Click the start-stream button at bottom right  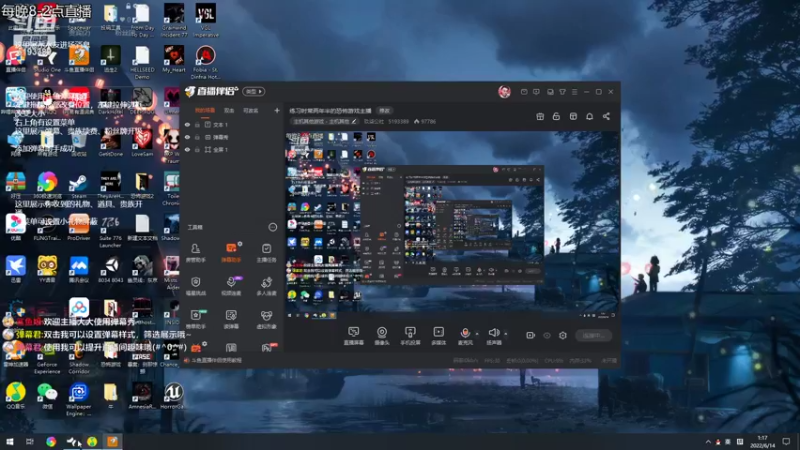593,335
